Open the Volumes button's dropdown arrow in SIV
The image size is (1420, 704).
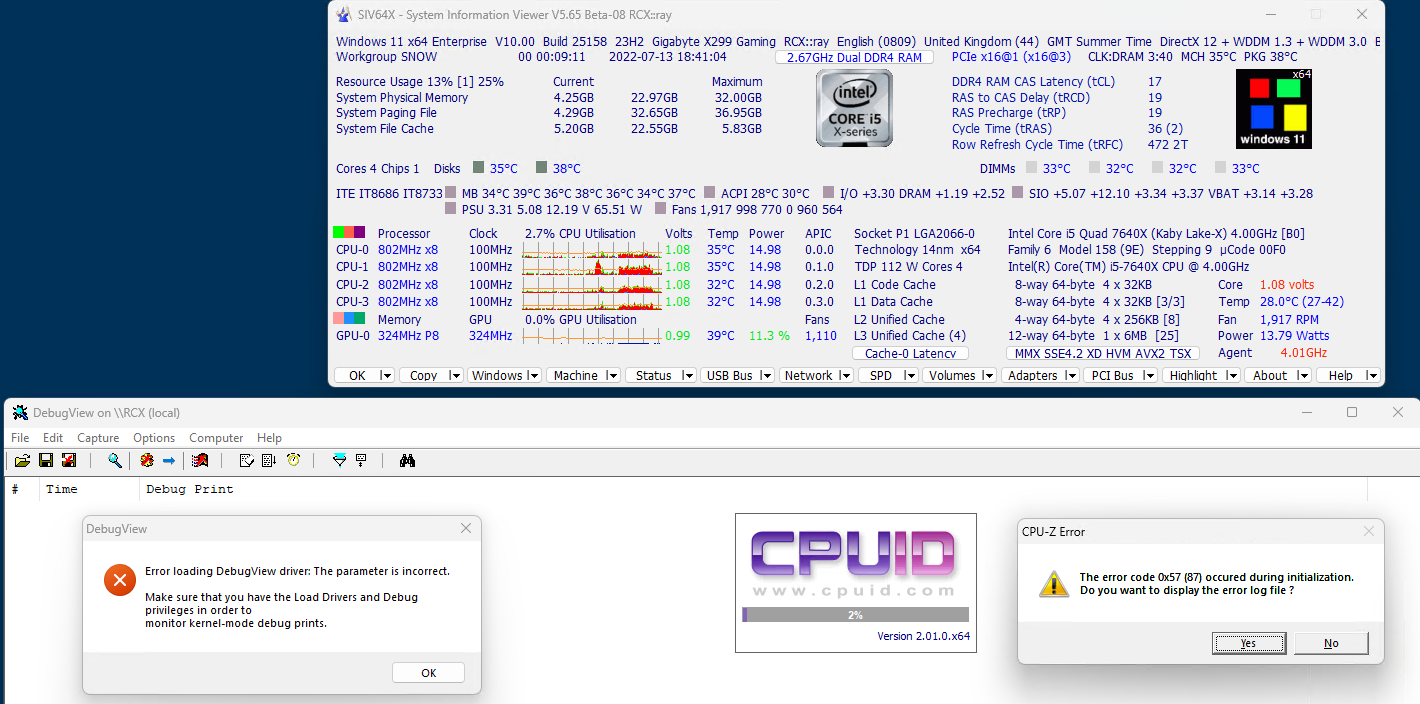[988, 376]
